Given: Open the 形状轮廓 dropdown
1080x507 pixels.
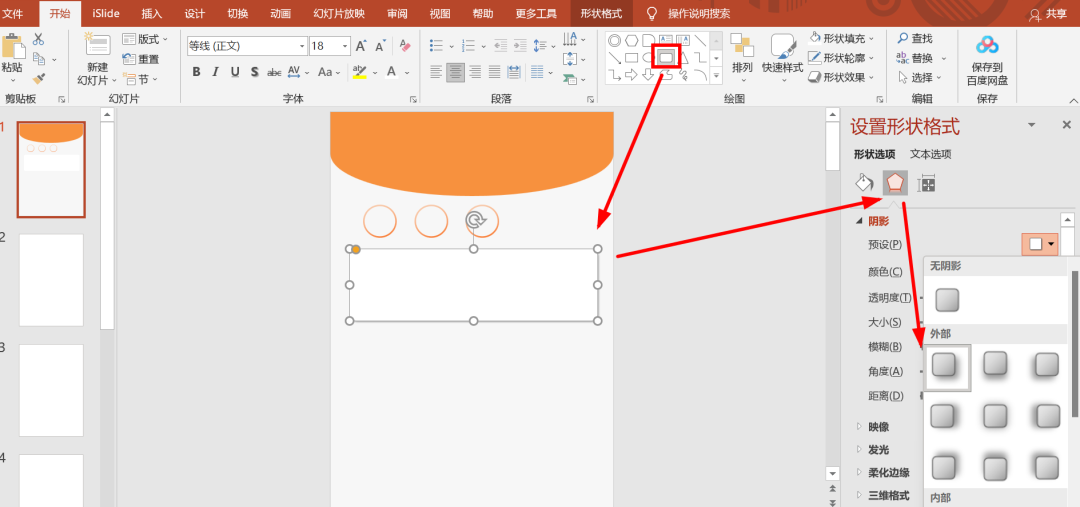Looking at the screenshot, I should point(841,58).
